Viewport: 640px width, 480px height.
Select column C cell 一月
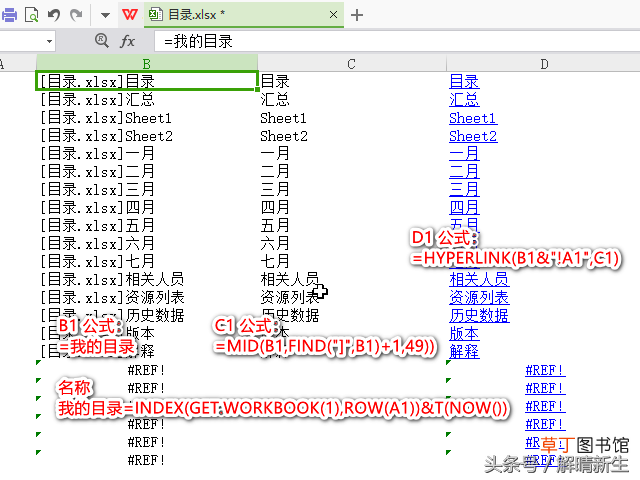pos(352,153)
